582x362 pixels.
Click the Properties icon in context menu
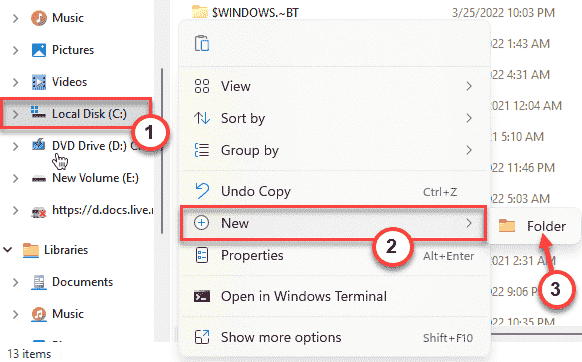coord(202,255)
